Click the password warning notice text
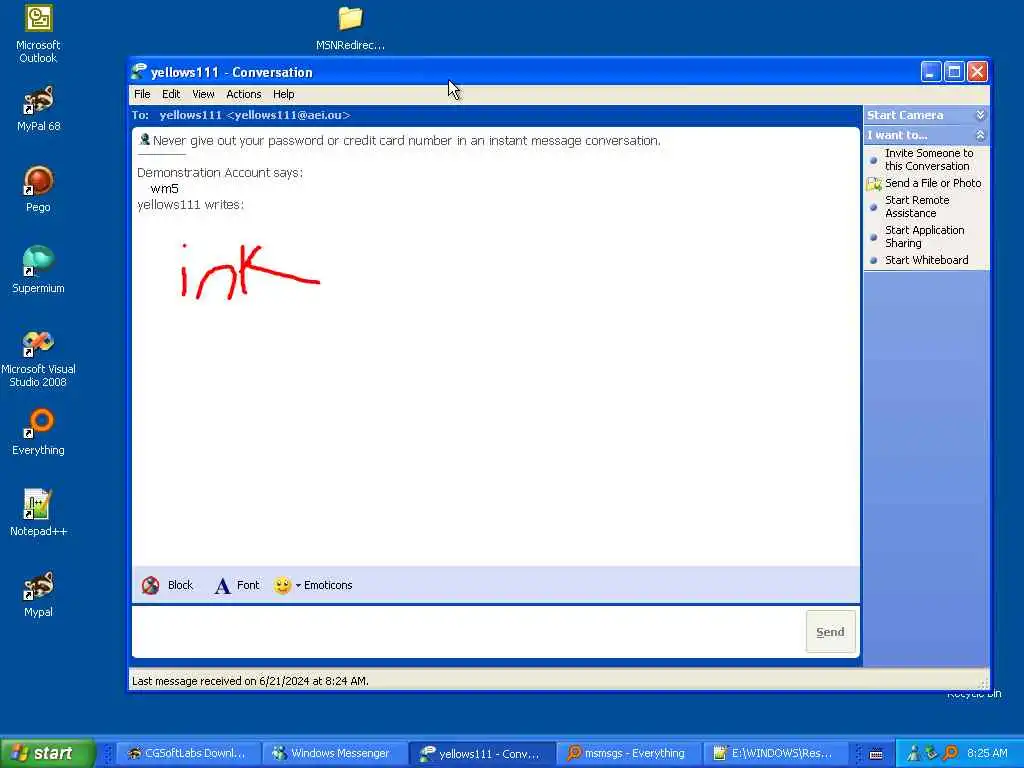This screenshot has height=768, width=1024. 406,140
